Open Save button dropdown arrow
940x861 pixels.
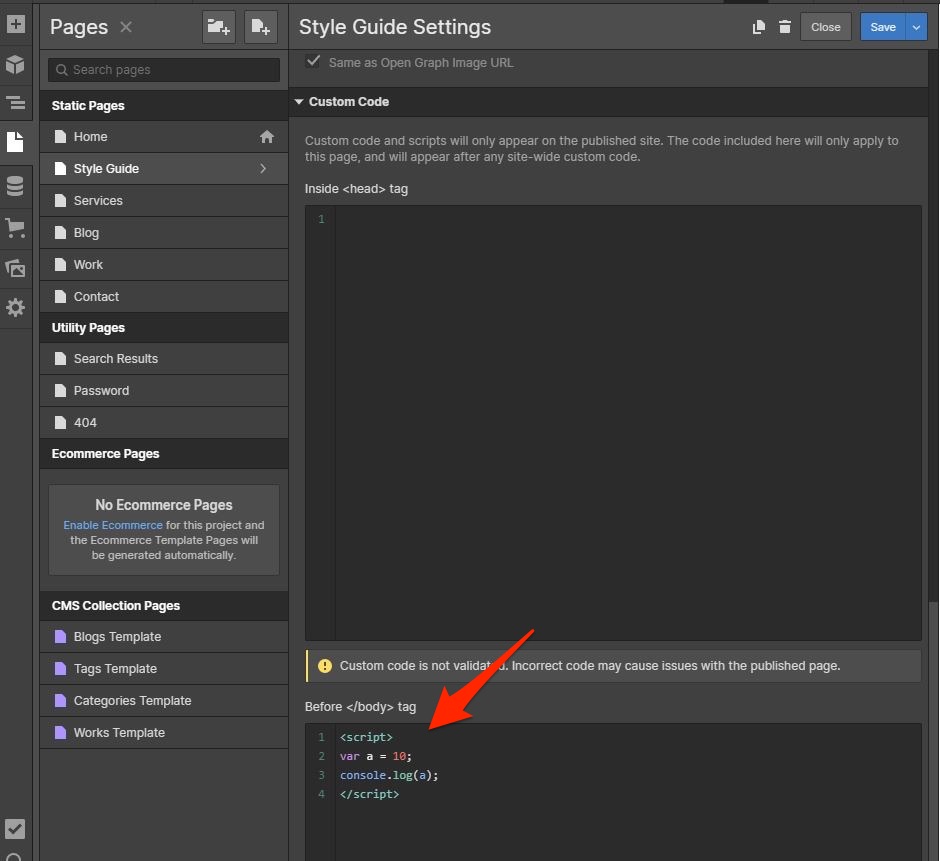[916, 27]
